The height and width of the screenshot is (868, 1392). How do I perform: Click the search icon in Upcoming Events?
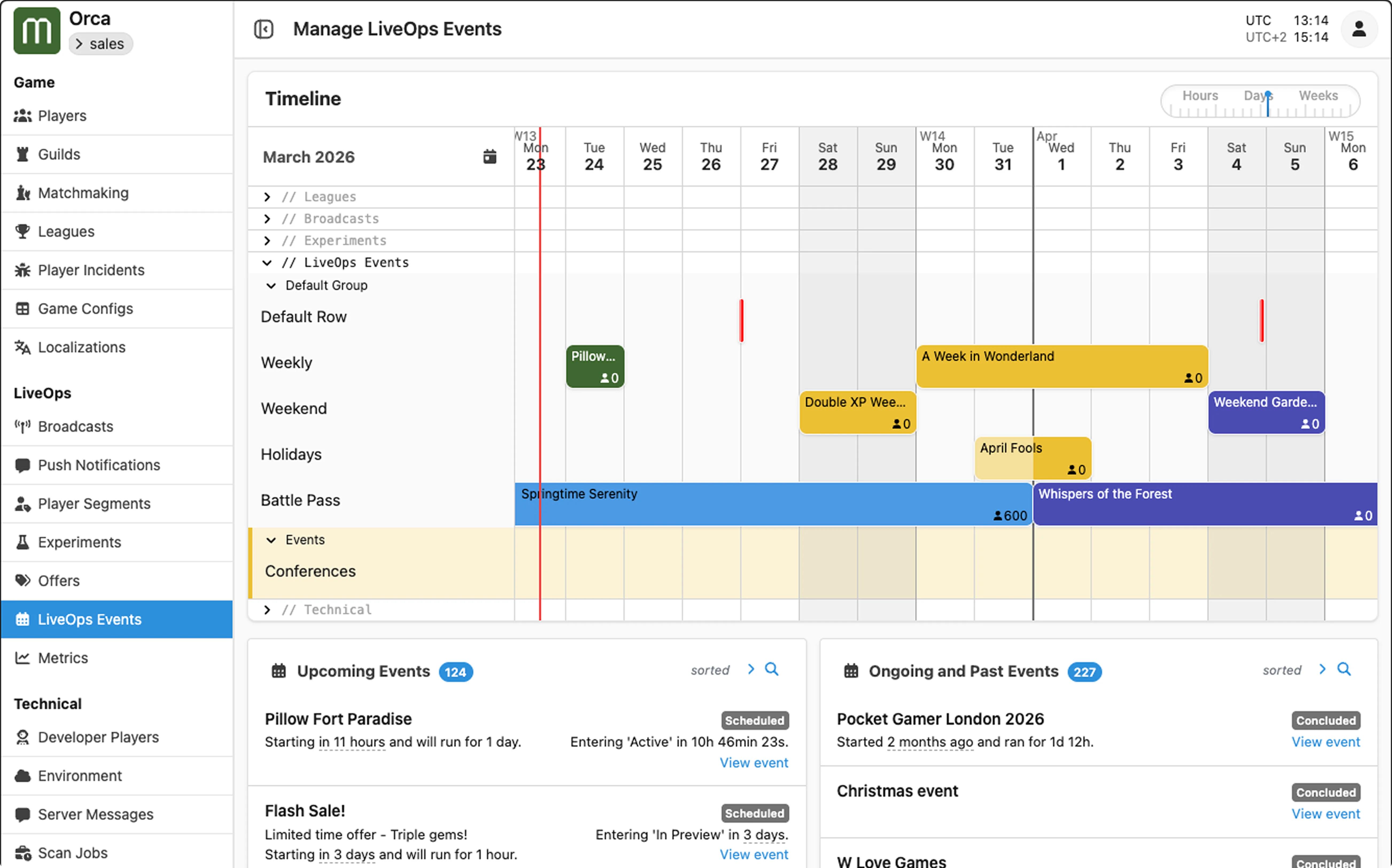772,669
